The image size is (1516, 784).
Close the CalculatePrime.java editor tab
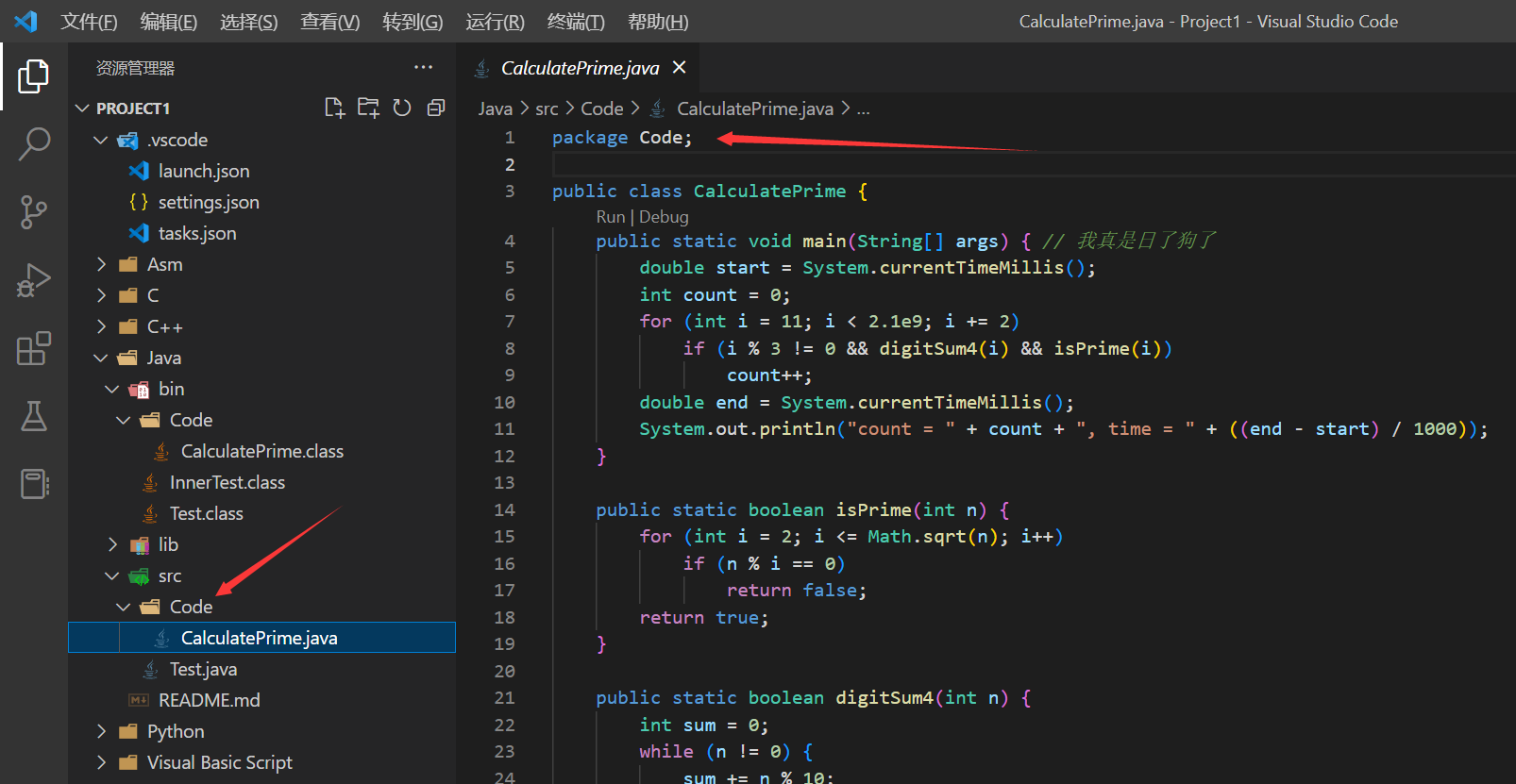click(x=679, y=67)
